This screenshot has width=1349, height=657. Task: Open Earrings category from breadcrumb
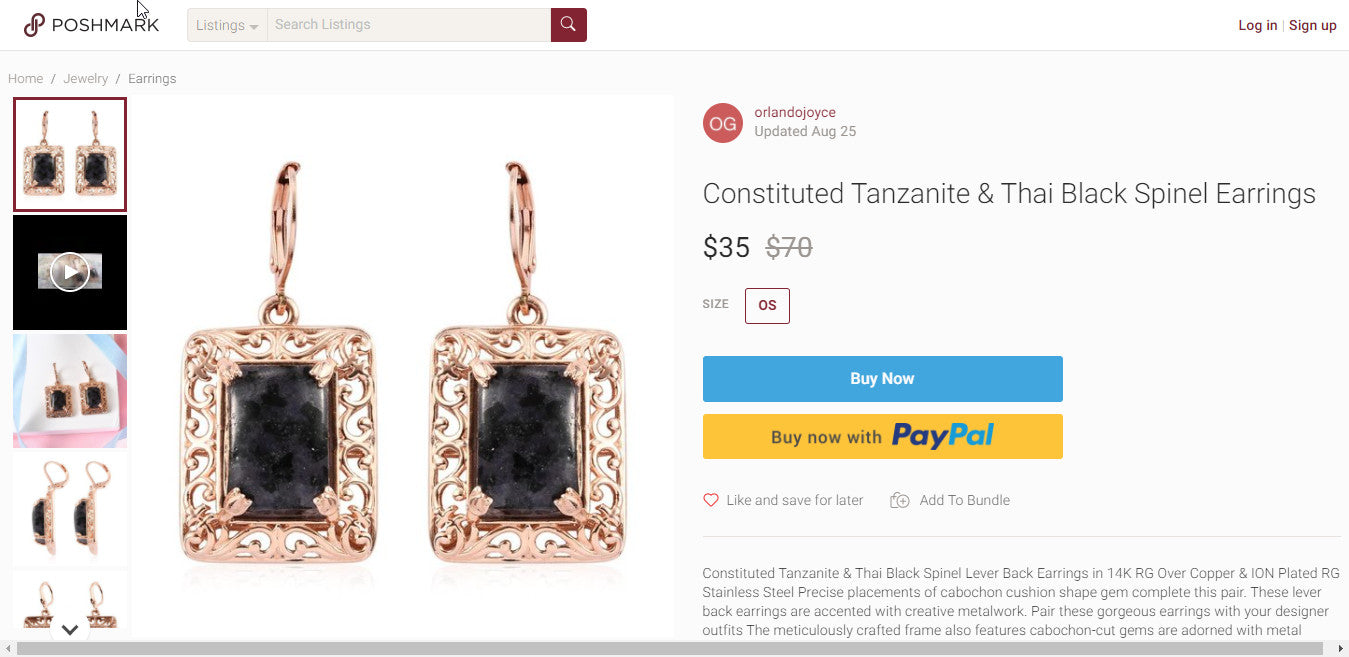tap(152, 78)
